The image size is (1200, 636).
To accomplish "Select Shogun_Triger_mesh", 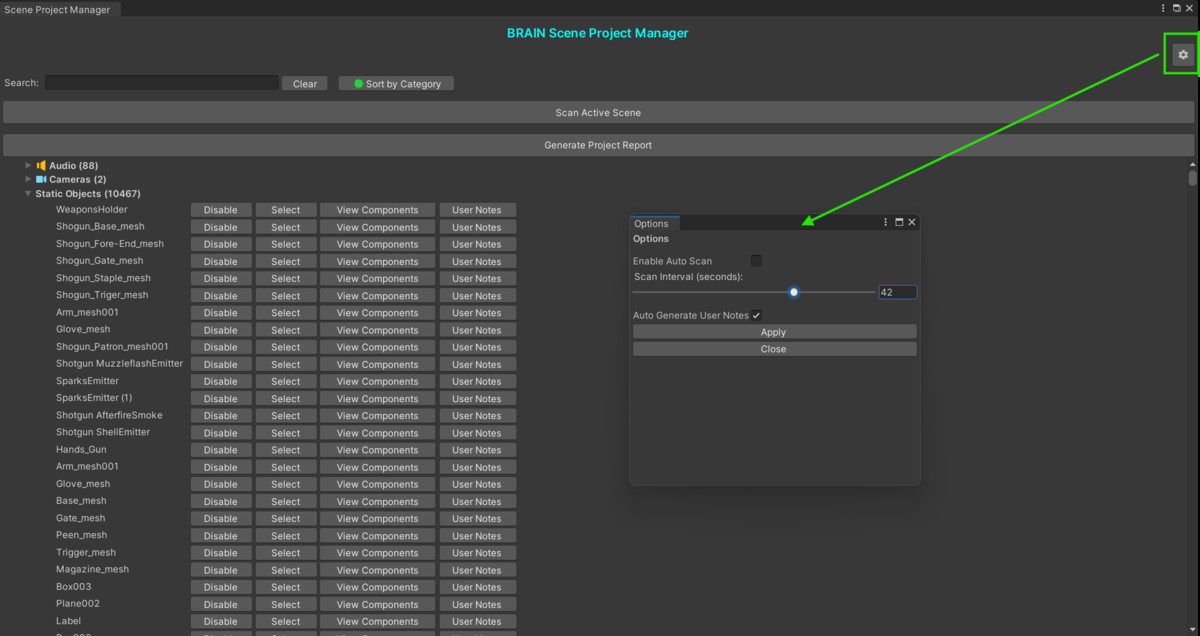I will [x=285, y=296].
